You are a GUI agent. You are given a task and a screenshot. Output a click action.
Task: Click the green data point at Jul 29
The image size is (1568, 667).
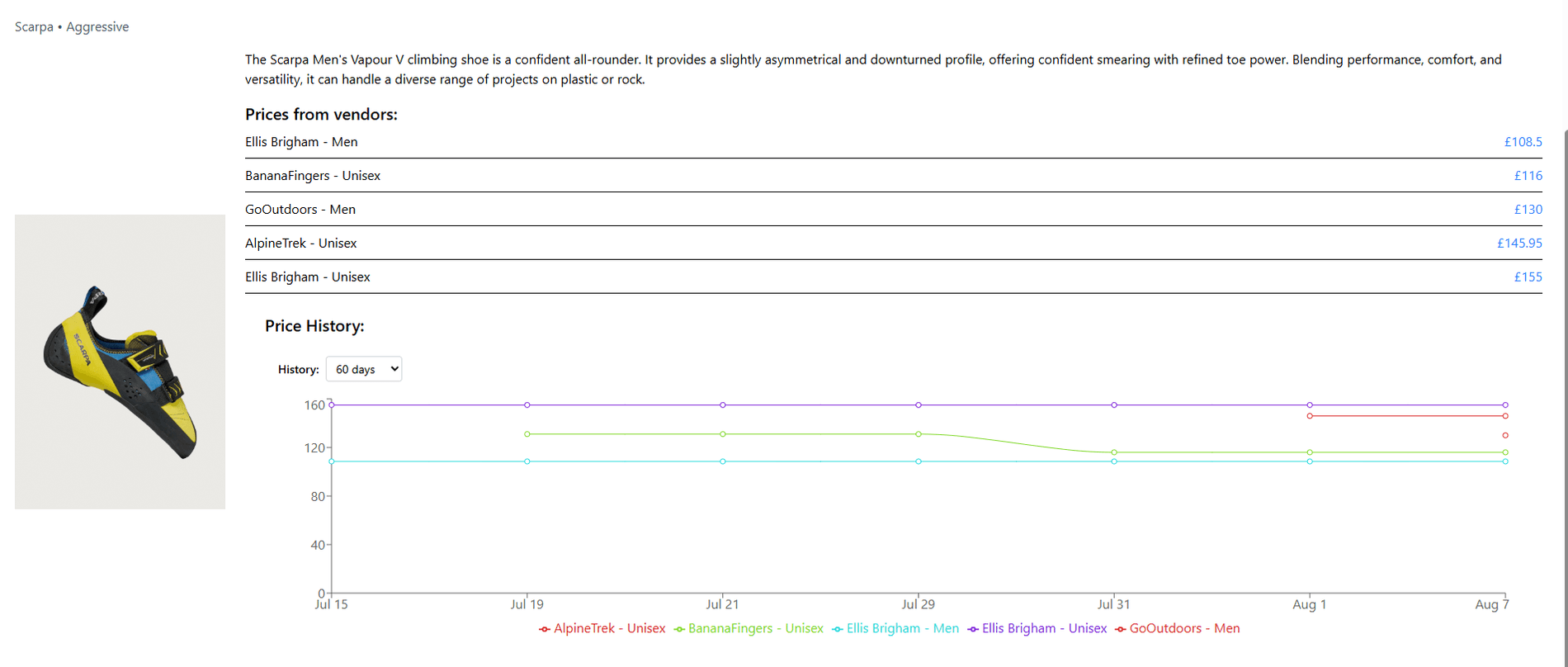pyautogui.click(x=919, y=434)
